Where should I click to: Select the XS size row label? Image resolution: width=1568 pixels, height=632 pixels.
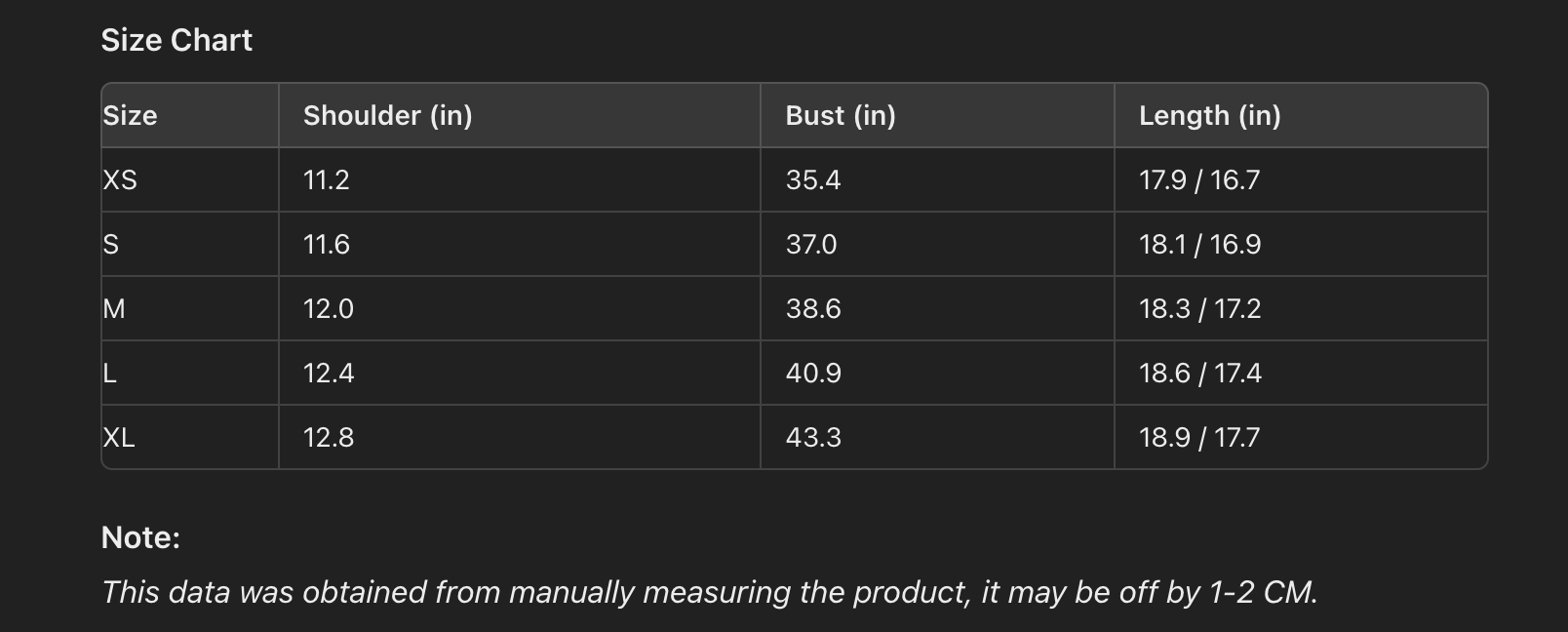point(120,179)
